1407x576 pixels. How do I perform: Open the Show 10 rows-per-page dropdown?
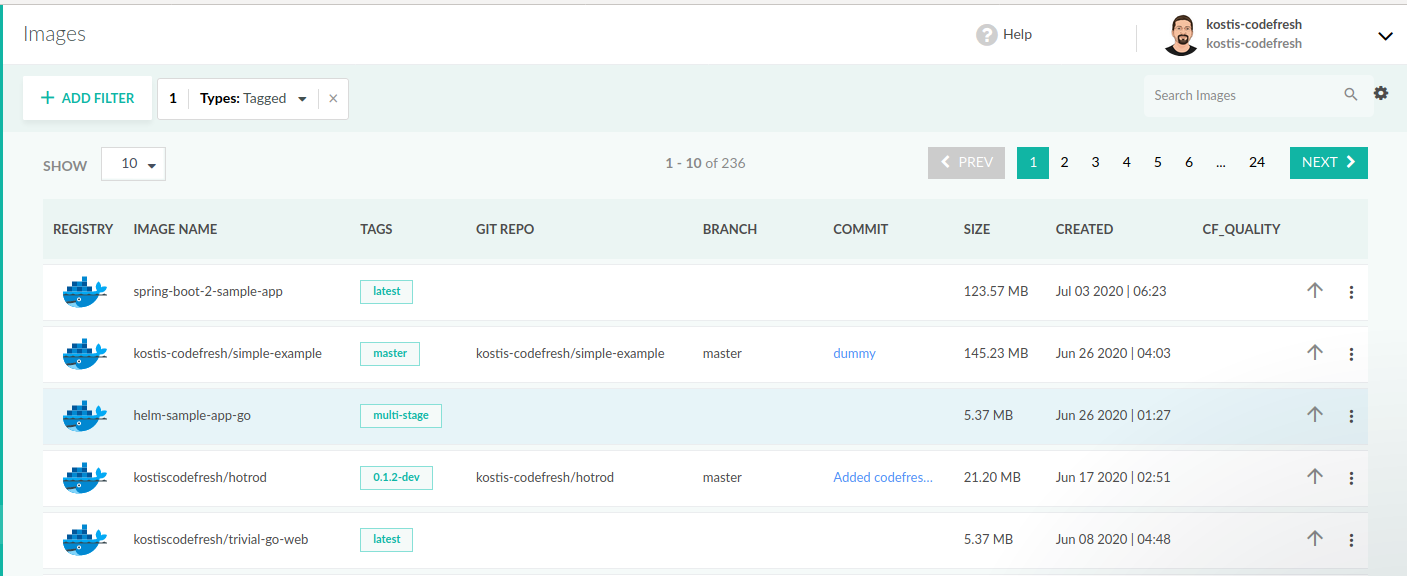(133, 164)
